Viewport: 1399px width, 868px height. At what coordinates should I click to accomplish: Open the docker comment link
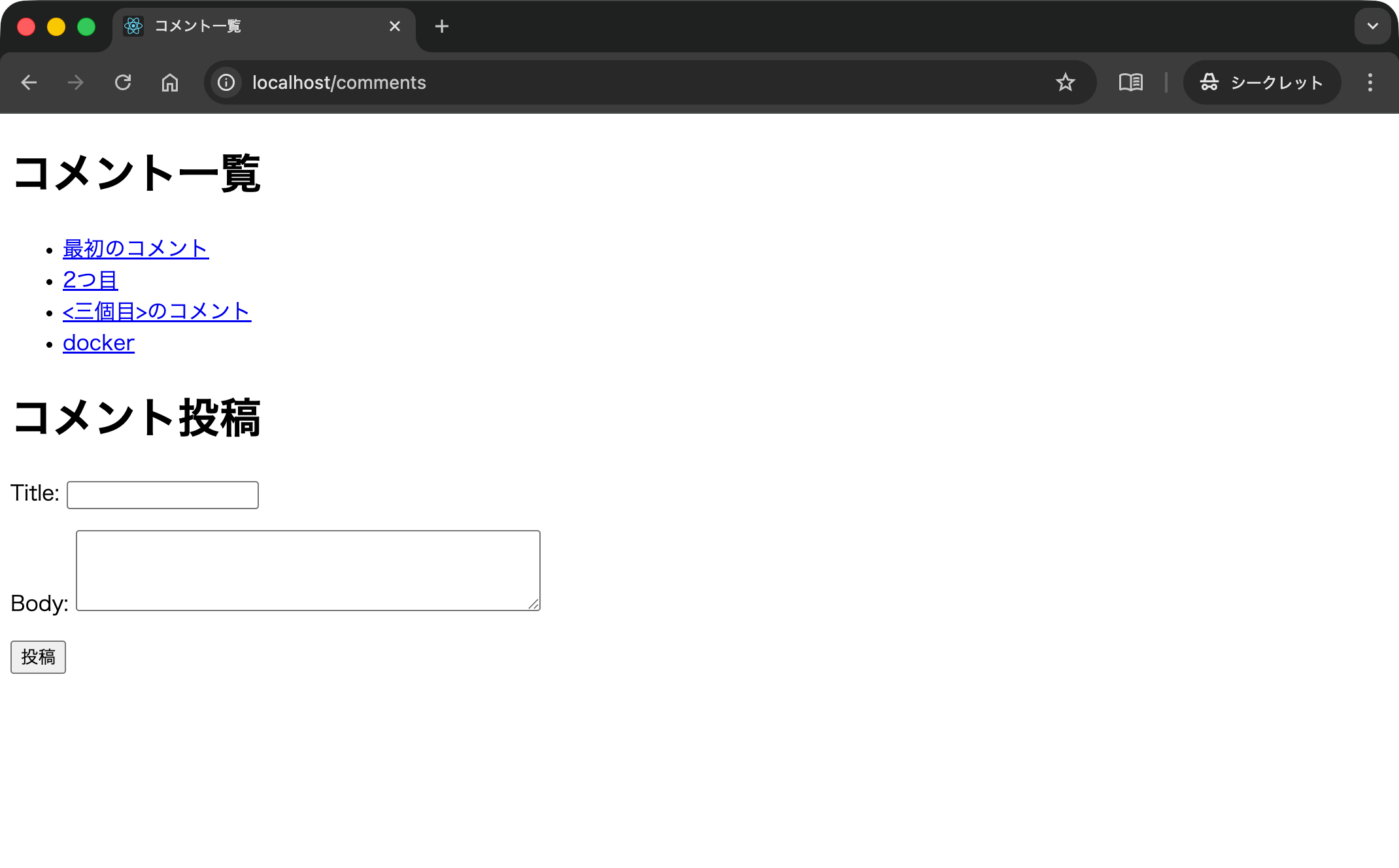pyautogui.click(x=98, y=342)
